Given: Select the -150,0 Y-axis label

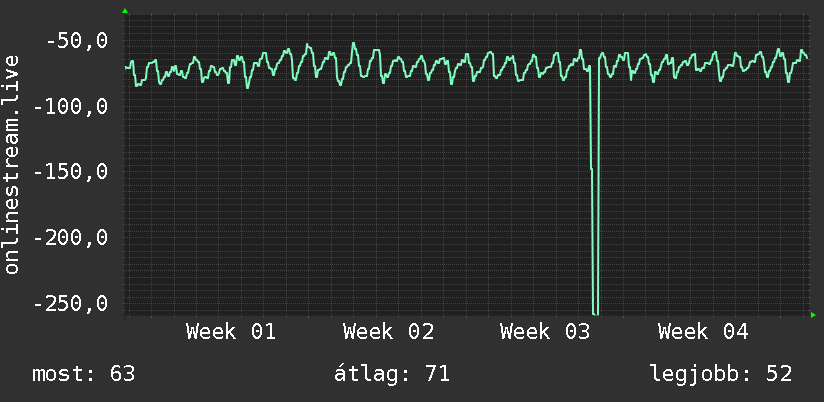Looking at the screenshot, I should coord(70,172).
